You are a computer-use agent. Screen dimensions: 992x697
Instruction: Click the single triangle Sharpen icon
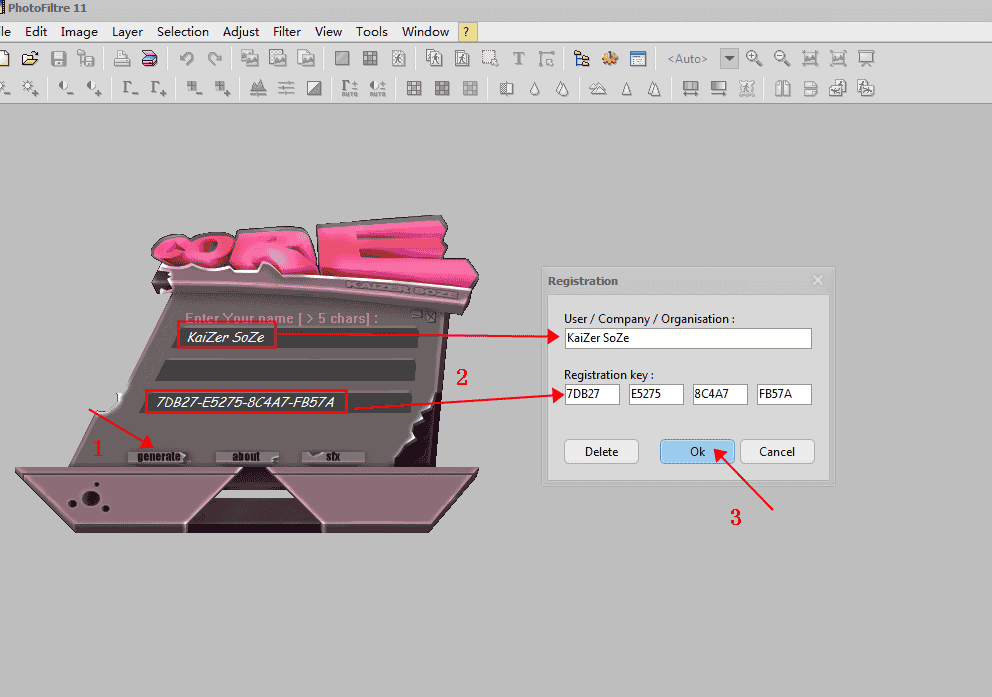click(626, 88)
